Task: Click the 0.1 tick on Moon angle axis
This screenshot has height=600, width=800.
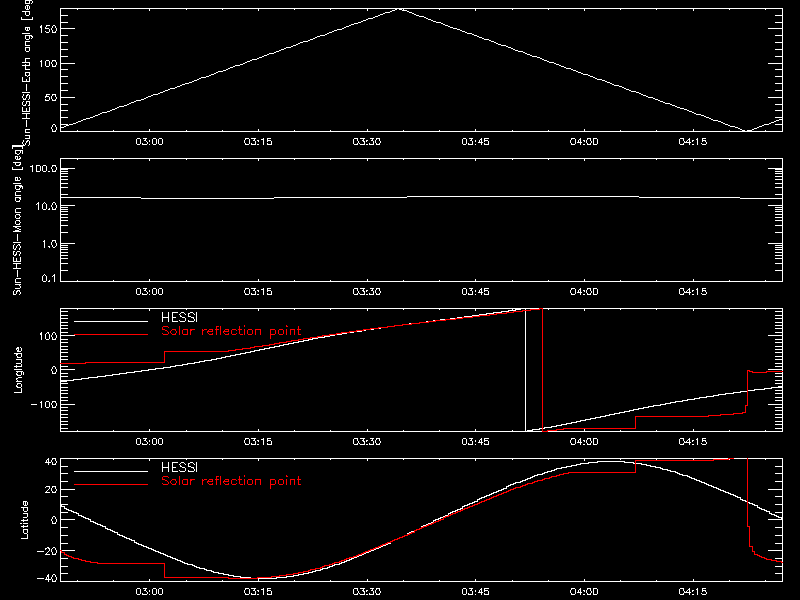Action: pos(49,278)
